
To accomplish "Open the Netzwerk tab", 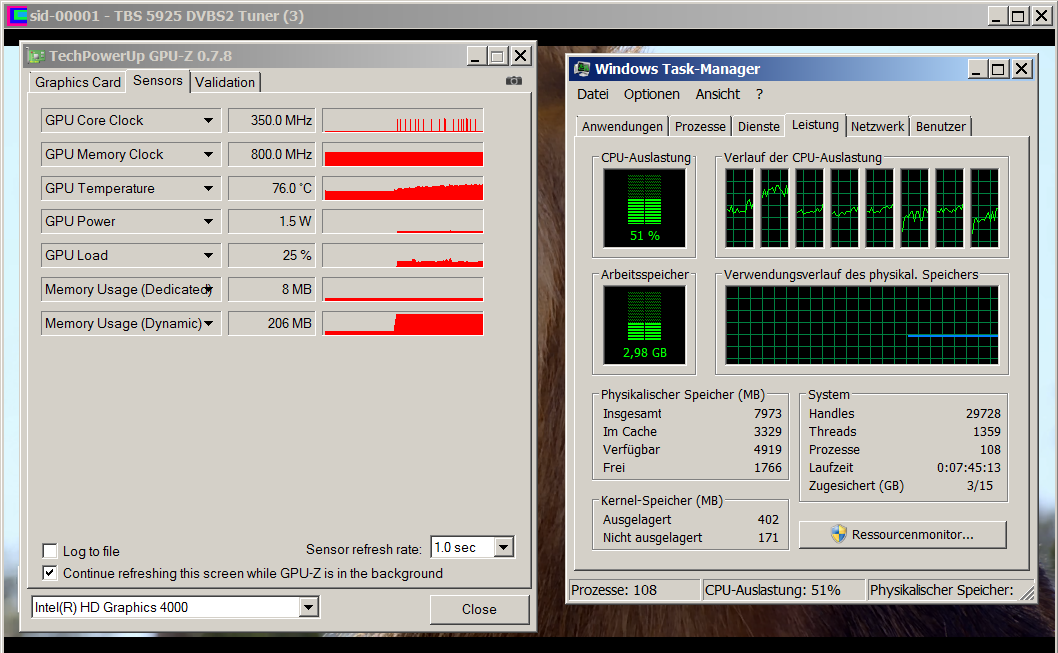I will pos(877,127).
